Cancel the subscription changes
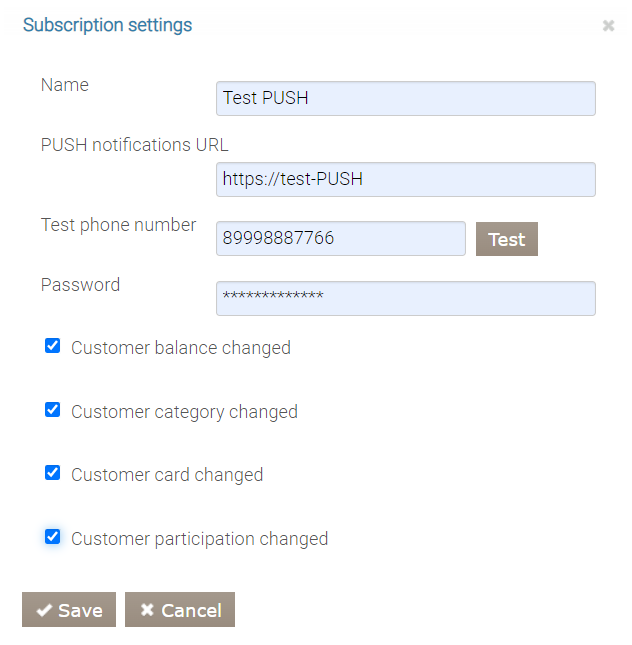 (x=180, y=610)
